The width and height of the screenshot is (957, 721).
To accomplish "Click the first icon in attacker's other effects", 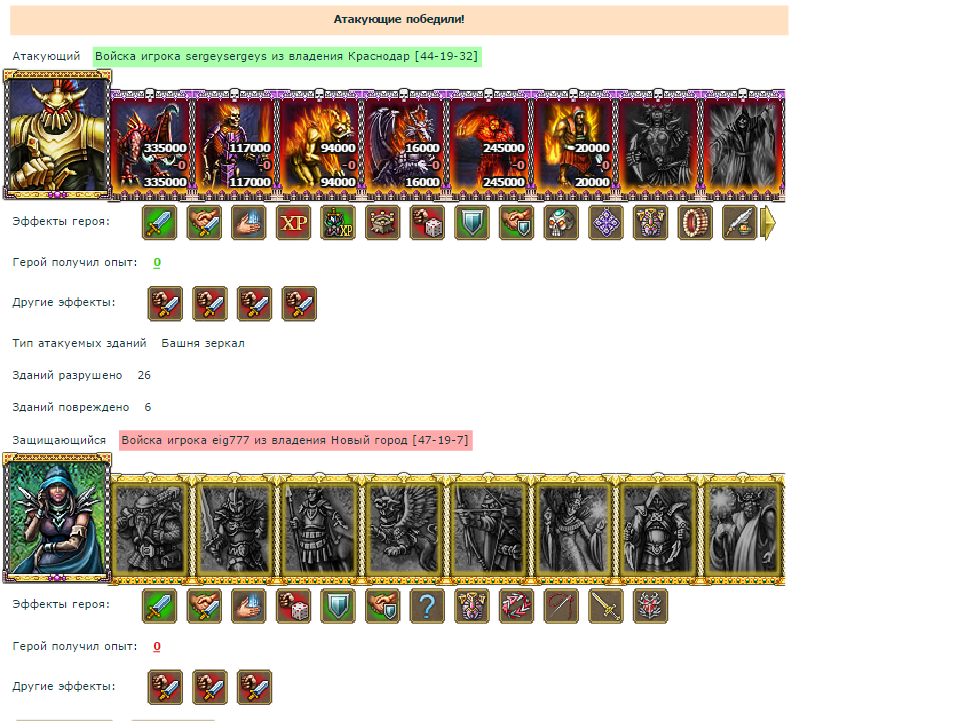I will [x=165, y=303].
